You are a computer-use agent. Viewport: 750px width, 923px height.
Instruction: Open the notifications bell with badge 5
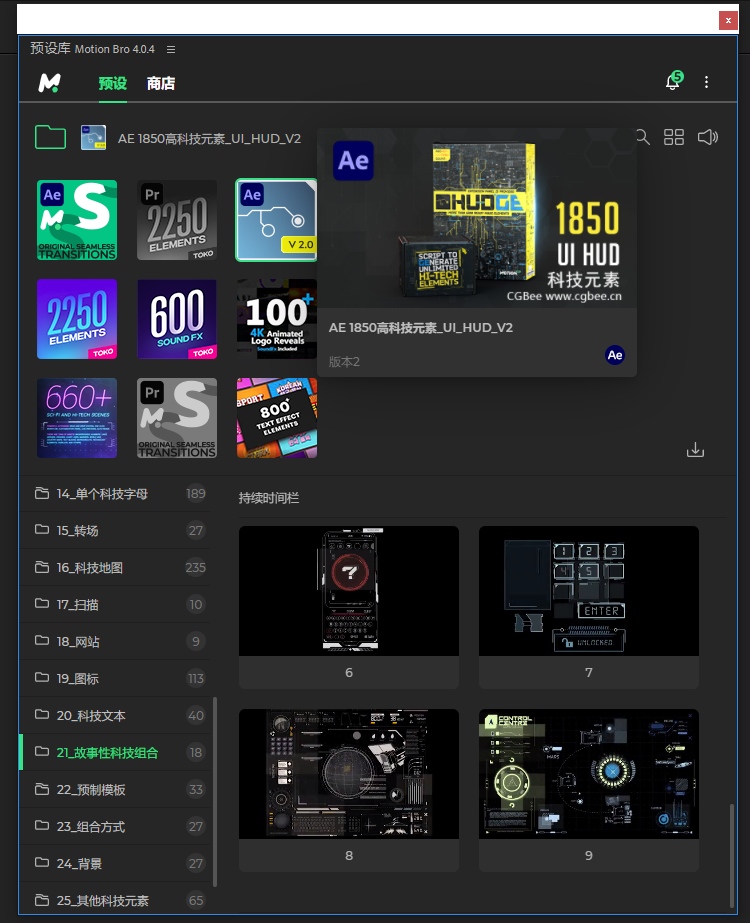point(673,81)
